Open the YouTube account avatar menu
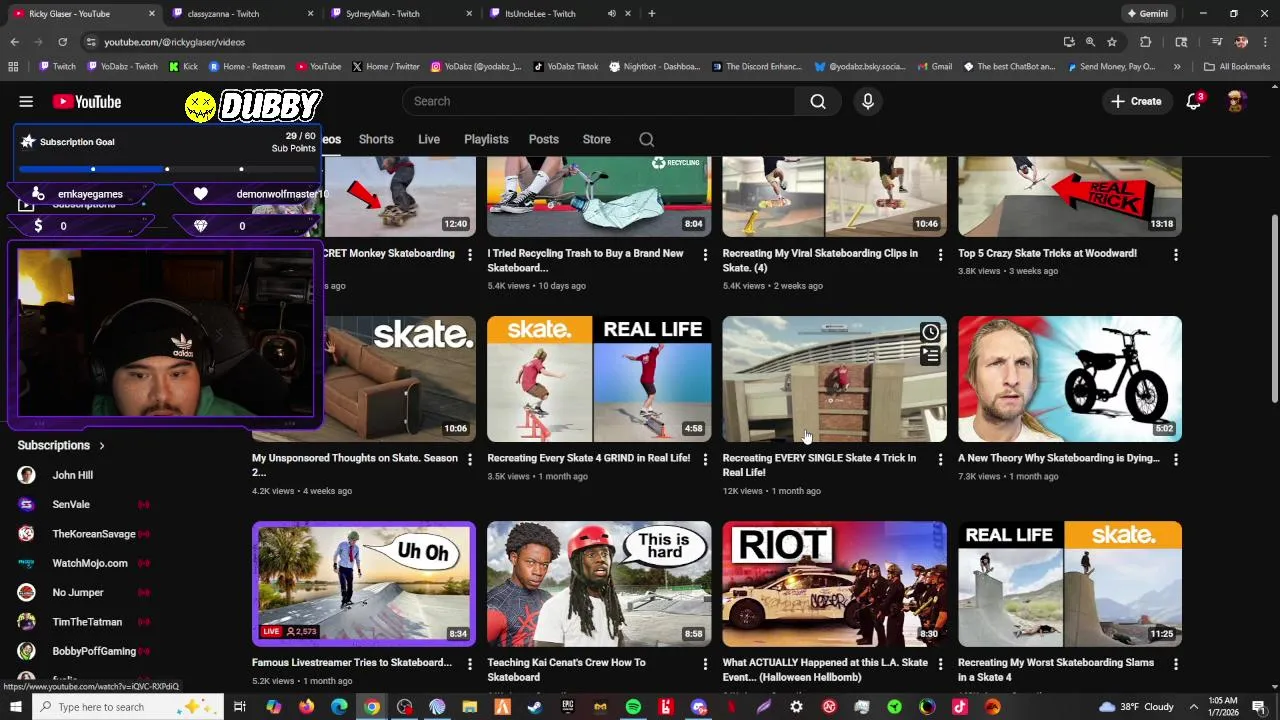Image resolution: width=1280 pixels, height=720 pixels. [1236, 101]
